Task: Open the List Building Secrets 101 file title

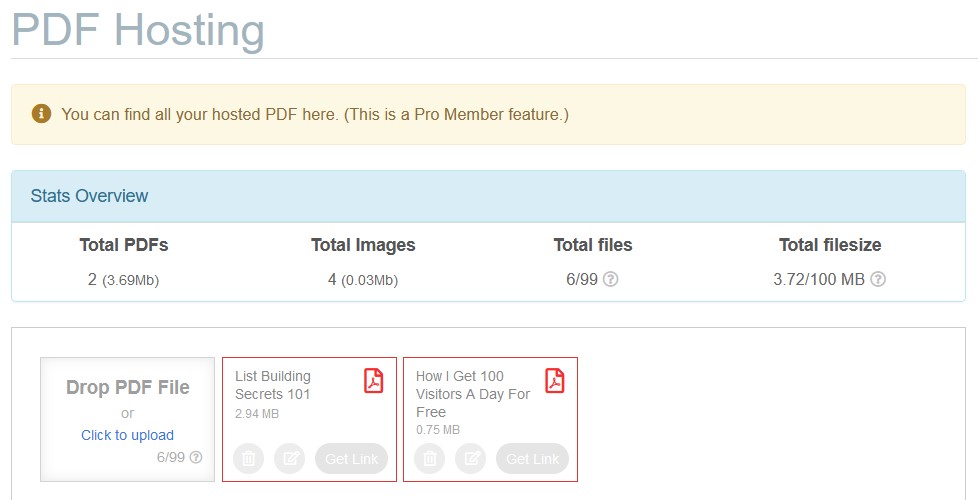Action: [x=273, y=385]
